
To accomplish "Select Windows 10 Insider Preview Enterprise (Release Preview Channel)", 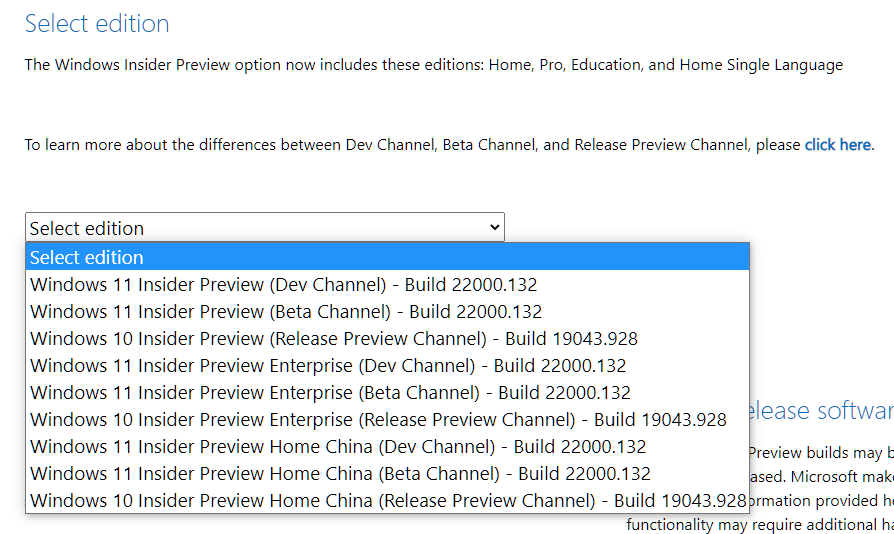I will [x=387, y=419].
